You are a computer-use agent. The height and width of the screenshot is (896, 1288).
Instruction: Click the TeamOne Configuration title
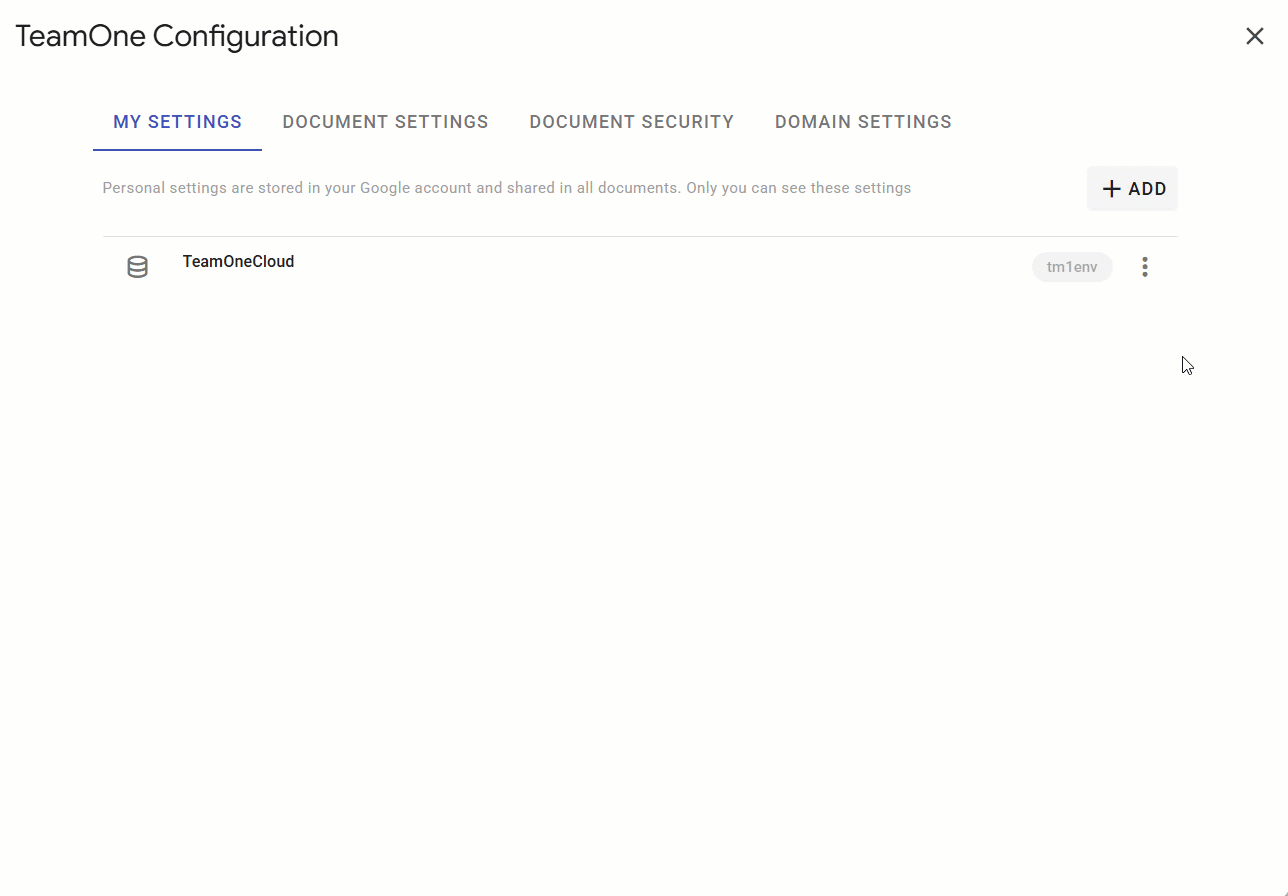click(177, 36)
